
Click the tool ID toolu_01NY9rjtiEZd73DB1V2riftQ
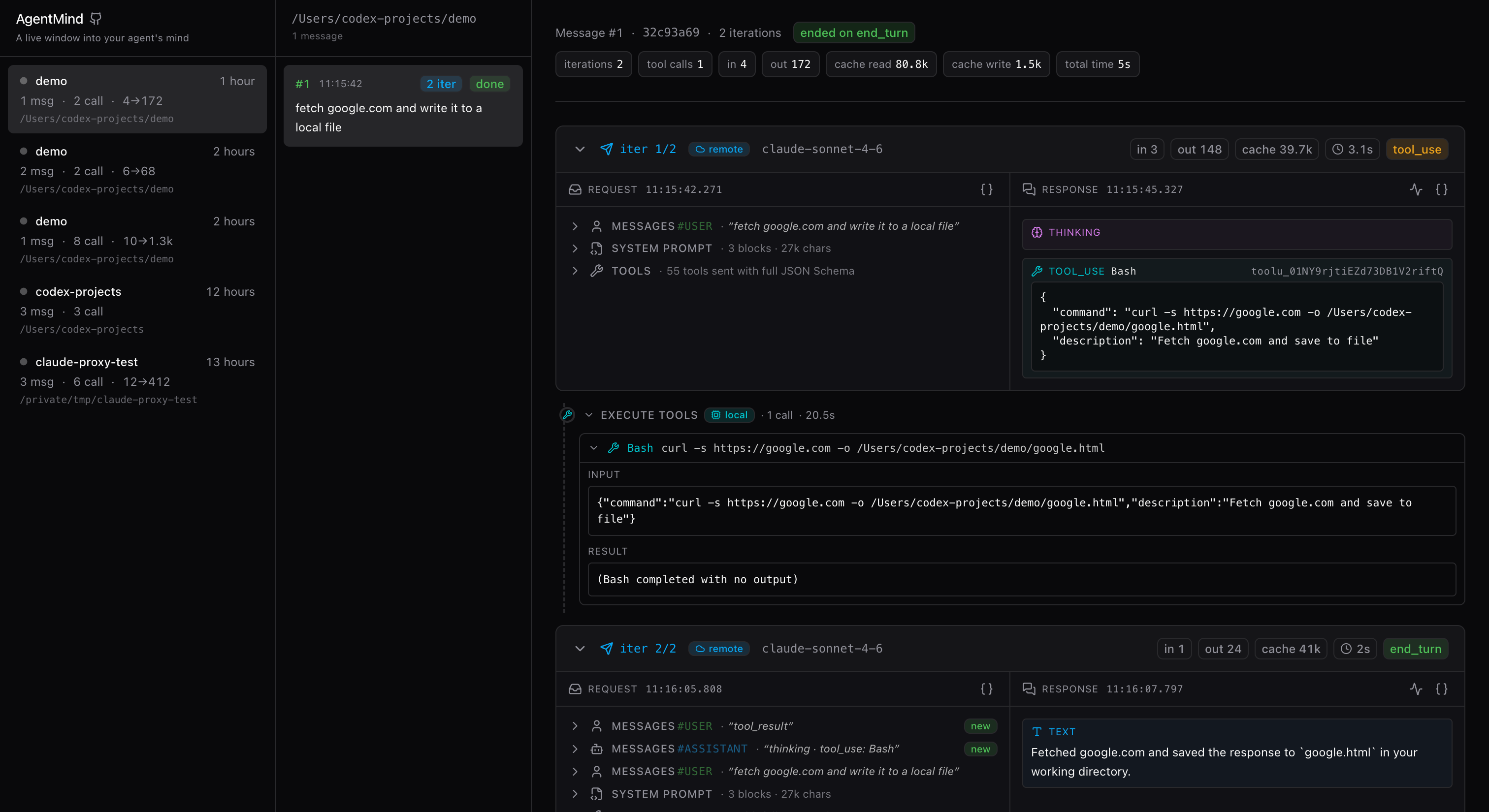coord(1347,271)
